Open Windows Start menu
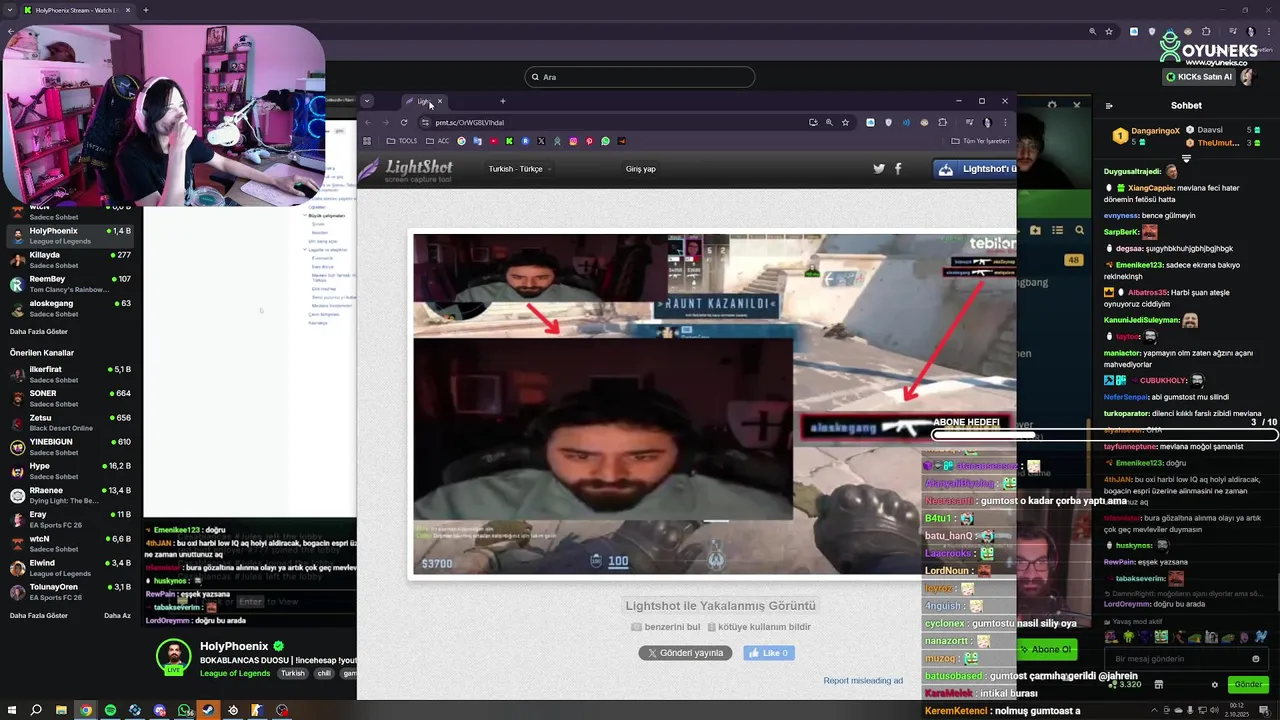The image size is (1280, 720). coord(12,710)
